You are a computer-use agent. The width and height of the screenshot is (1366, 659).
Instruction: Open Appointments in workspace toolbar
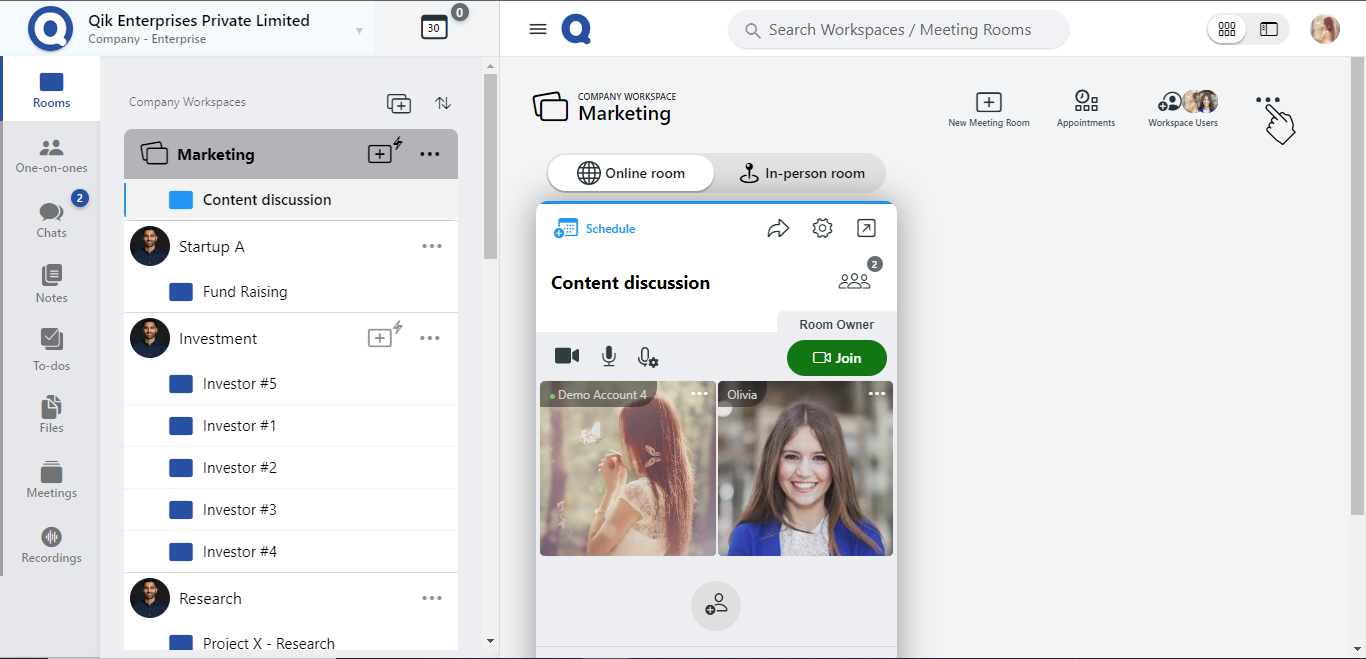pos(1086,102)
